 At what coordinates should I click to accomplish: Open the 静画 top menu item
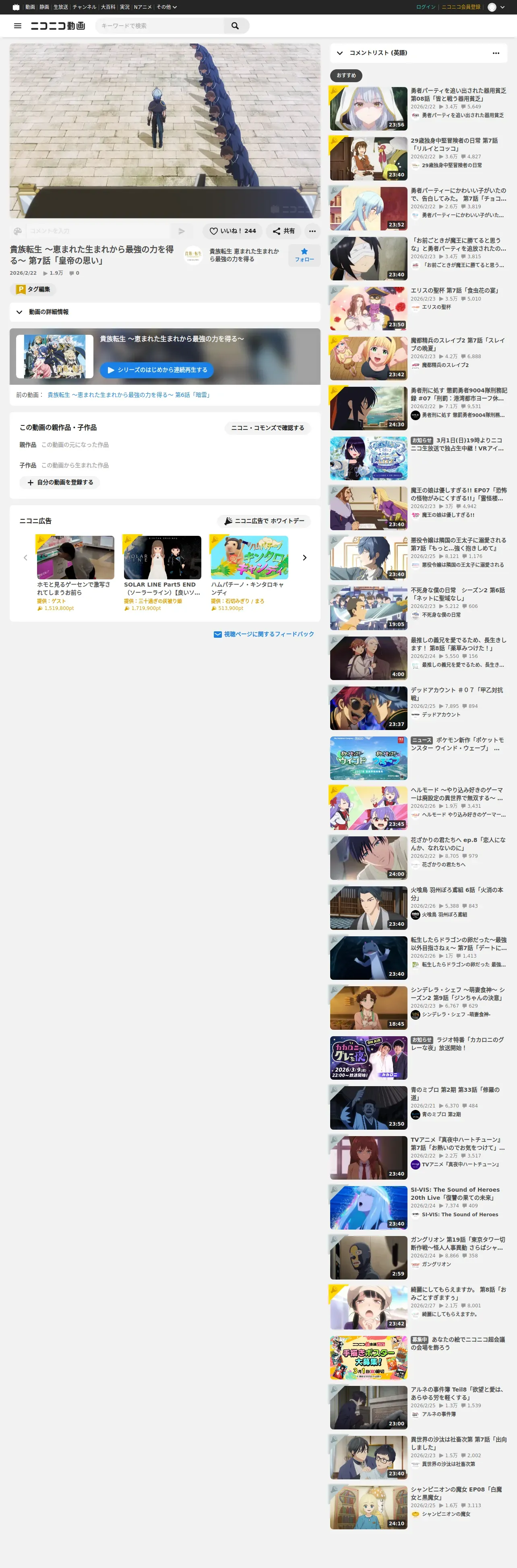click(x=44, y=7)
